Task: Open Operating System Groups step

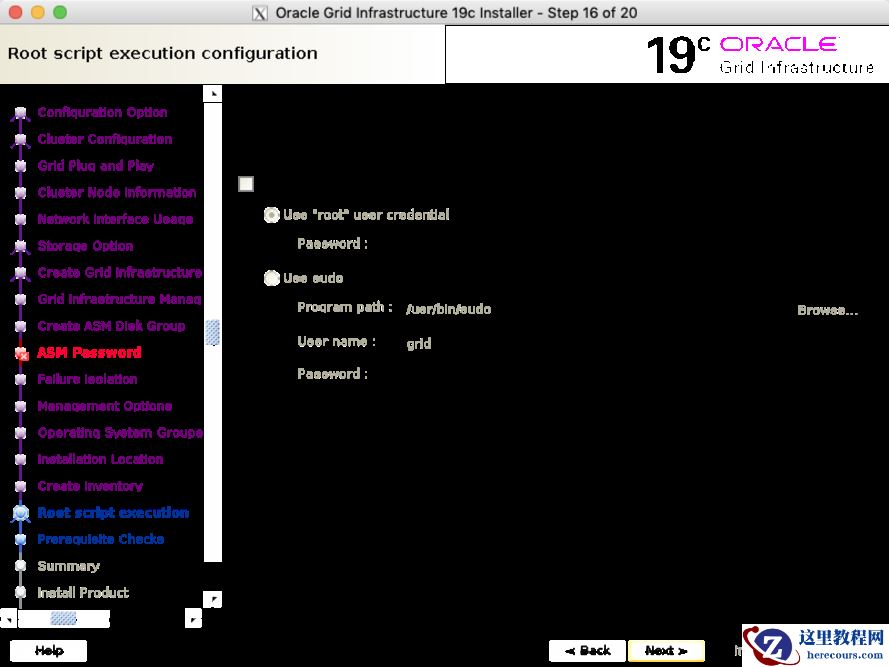Action: (120, 432)
